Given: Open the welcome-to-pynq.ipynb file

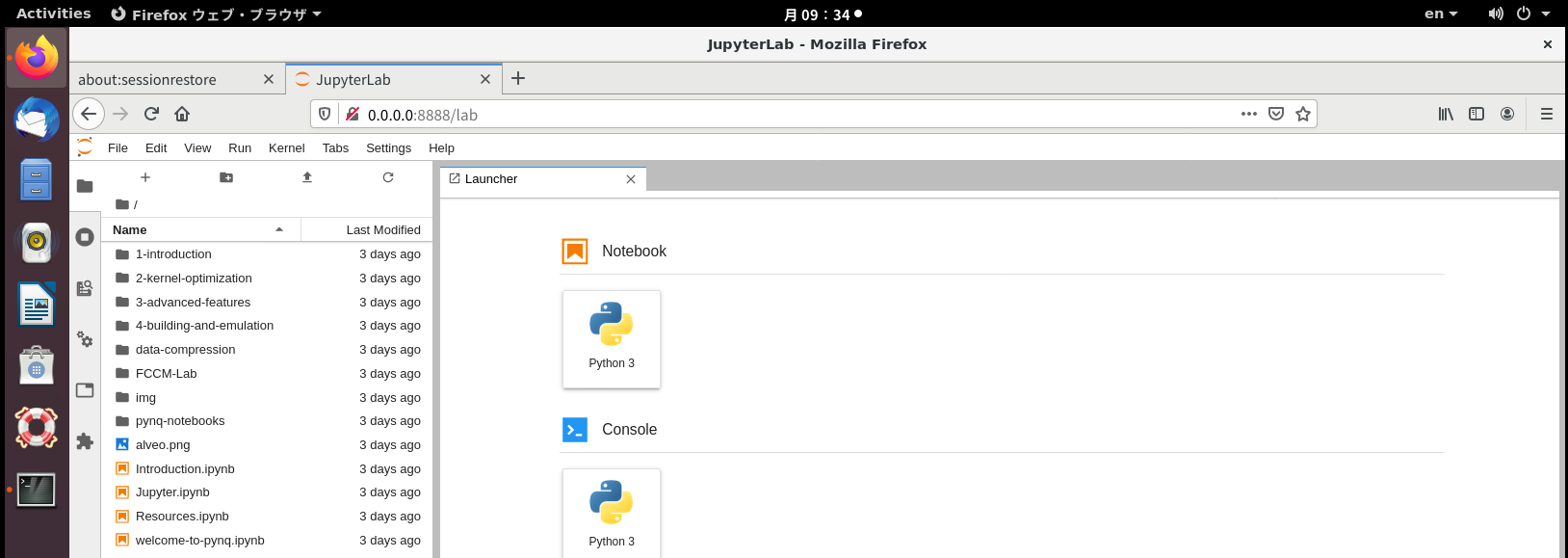Looking at the screenshot, I should [x=199, y=541].
